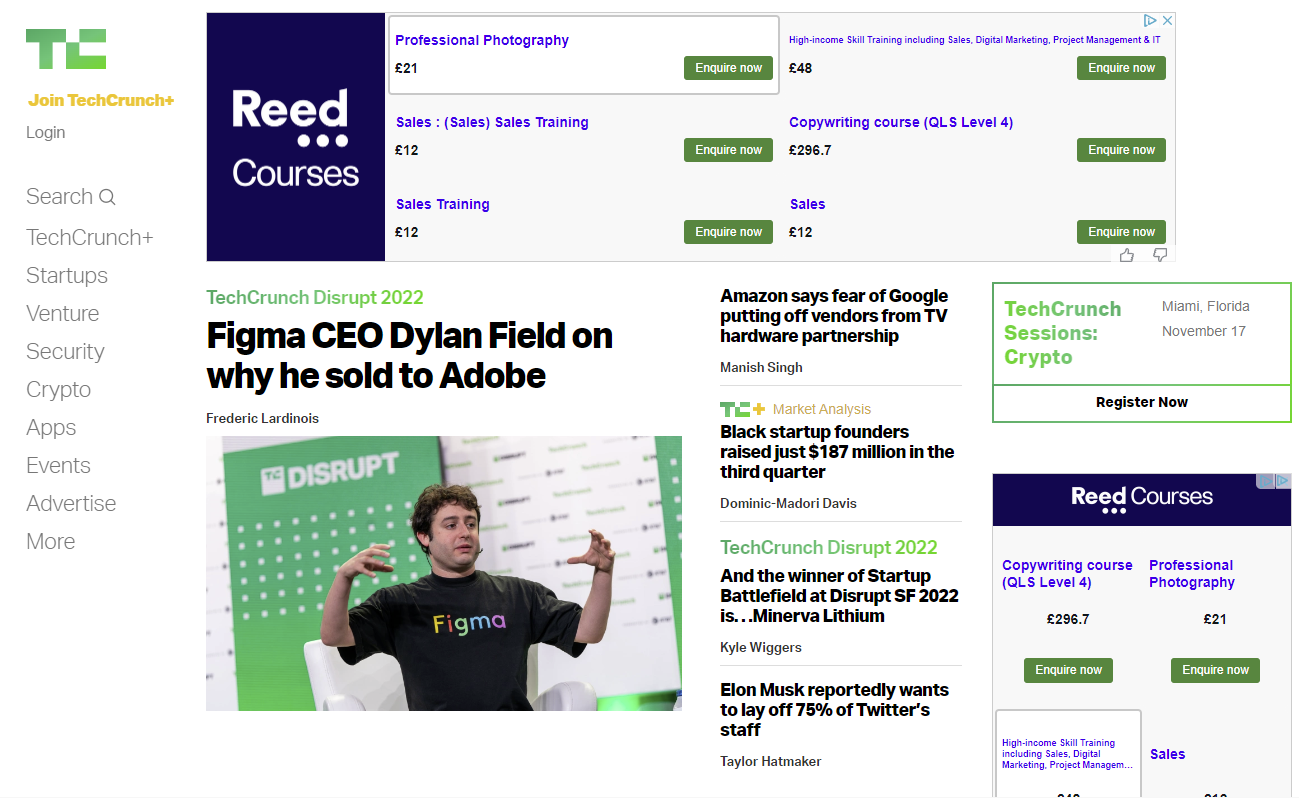Enquire now under Professional Photography, sidebar ad
Image resolution: width=1299 pixels, height=798 pixels.
pyautogui.click(x=1215, y=670)
